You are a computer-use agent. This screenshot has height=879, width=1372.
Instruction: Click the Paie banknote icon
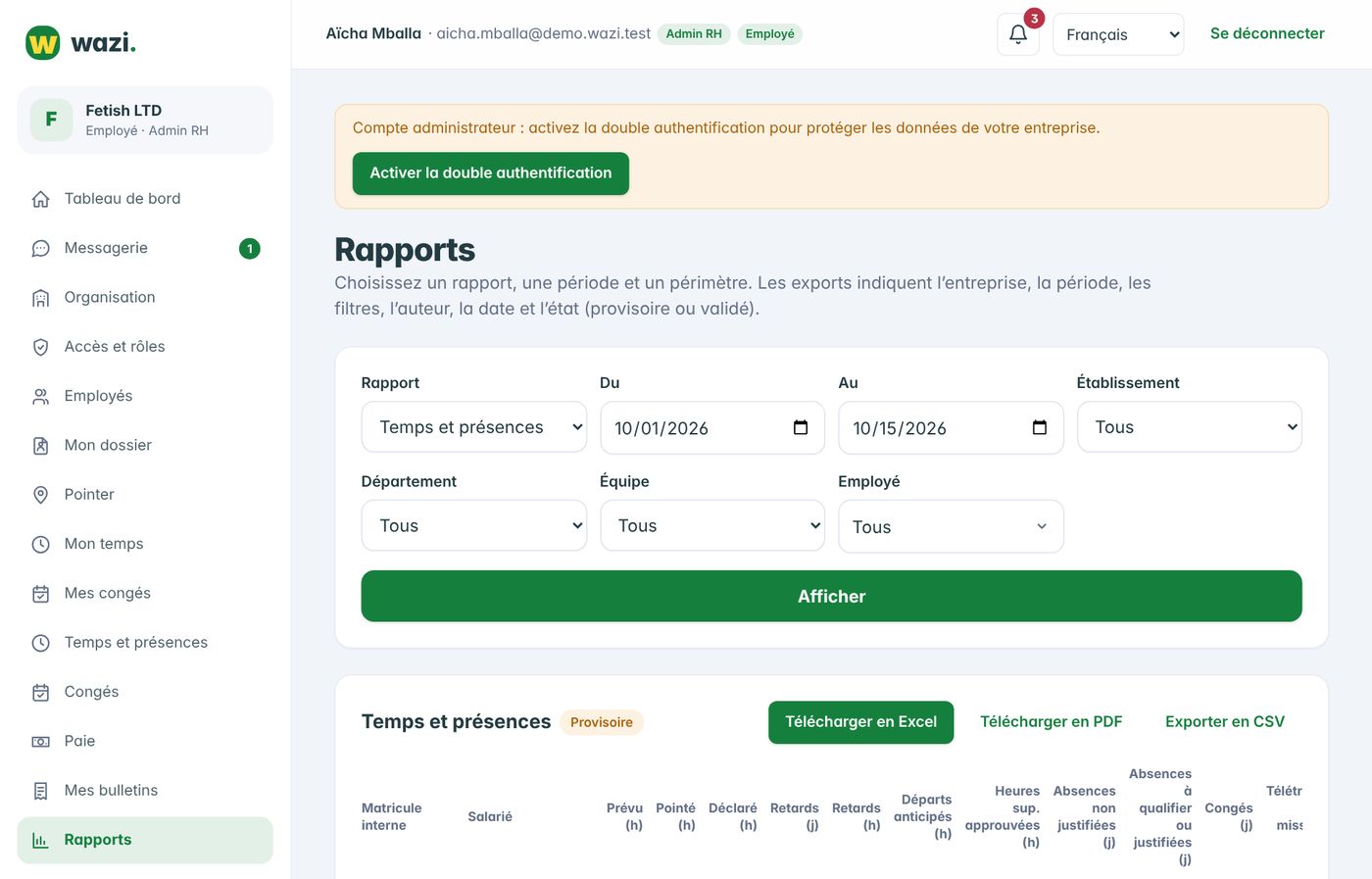click(41, 742)
